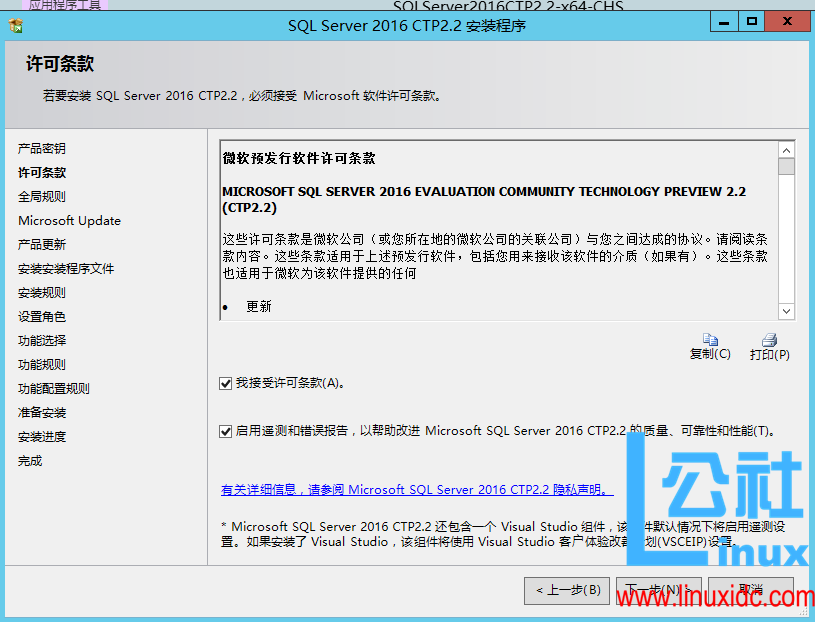The width and height of the screenshot is (815, 622).
Task: Select the 设置角色 step
Action: [x=42, y=316]
